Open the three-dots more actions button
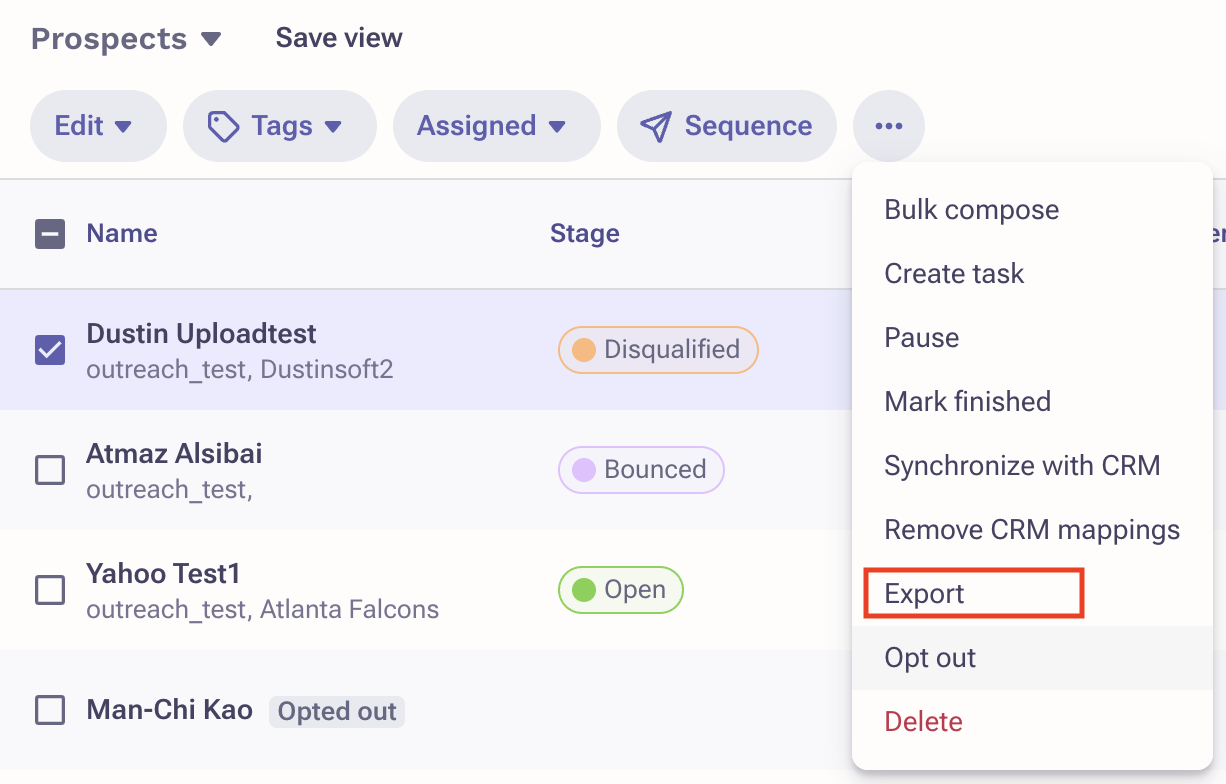The width and height of the screenshot is (1226, 784). 889,126
